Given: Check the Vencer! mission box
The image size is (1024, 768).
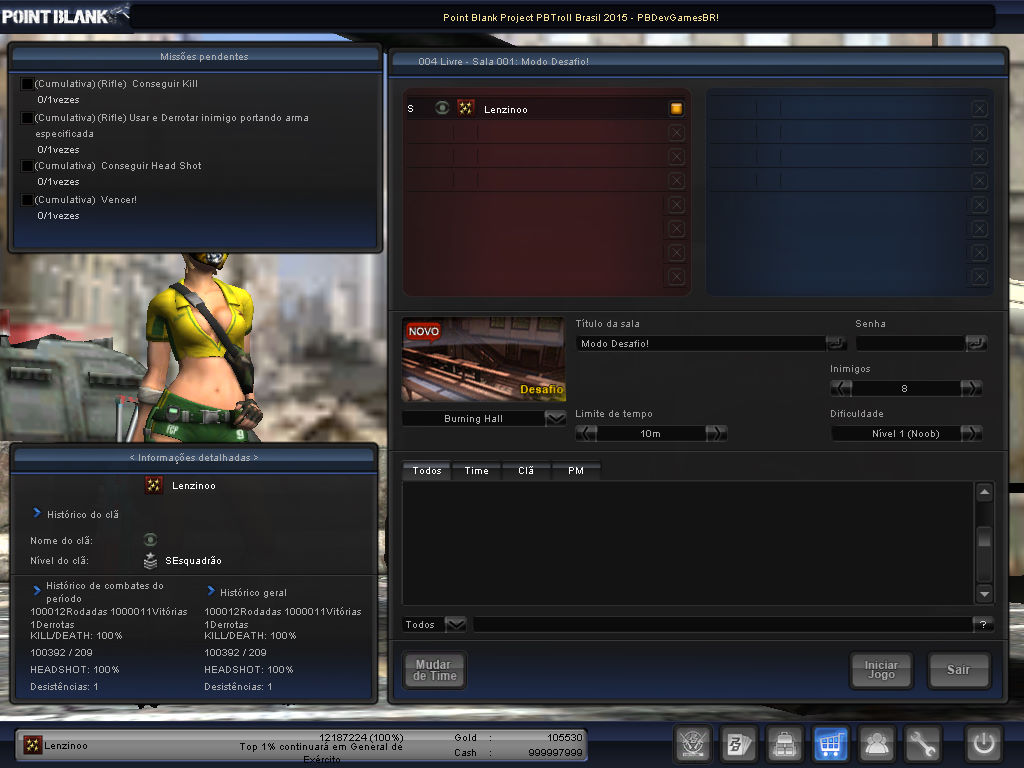Looking at the screenshot, I should pyautogui.click(x=27, y=200).
